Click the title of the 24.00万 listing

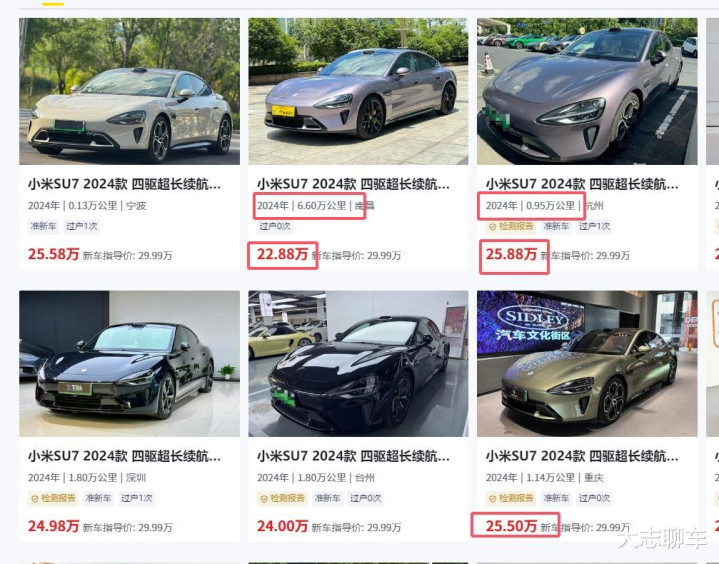click(353, 456)
